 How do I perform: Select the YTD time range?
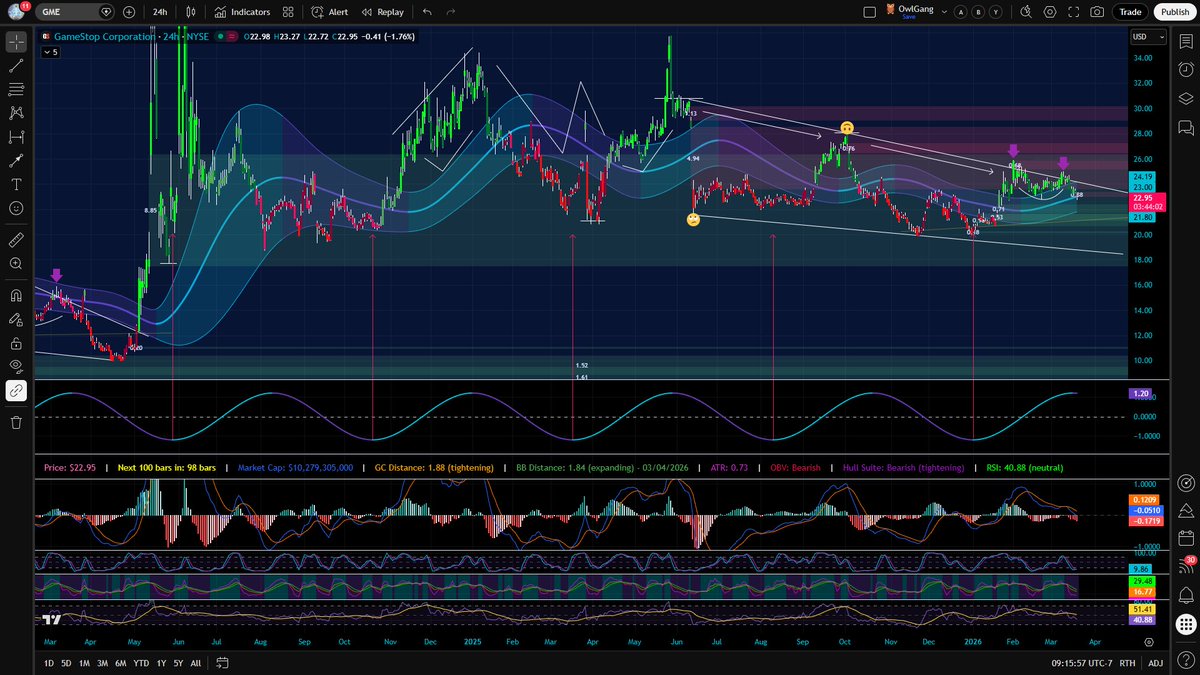(141, 663)
